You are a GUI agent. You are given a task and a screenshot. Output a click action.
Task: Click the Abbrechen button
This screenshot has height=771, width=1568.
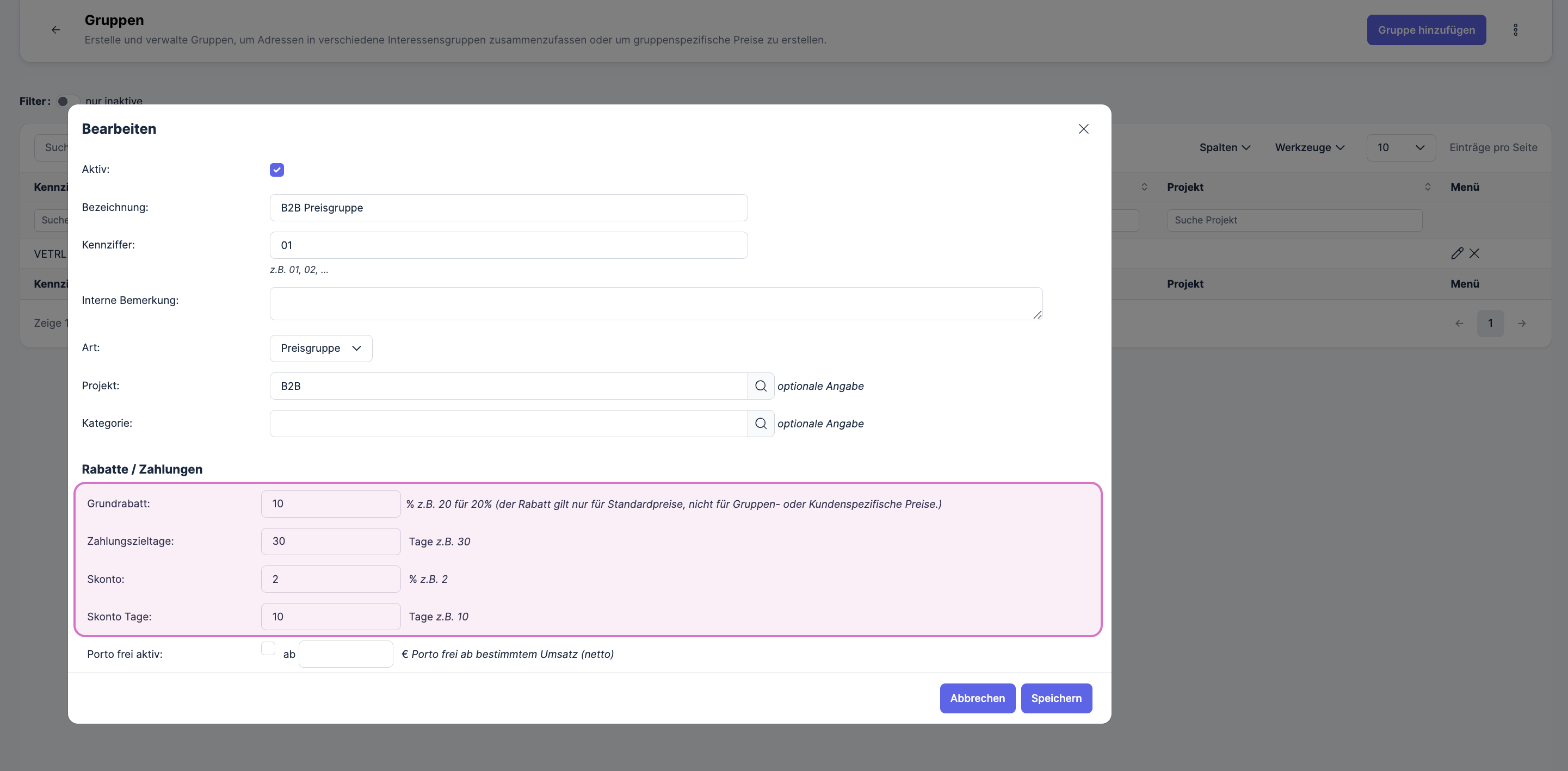click(977, 698)
